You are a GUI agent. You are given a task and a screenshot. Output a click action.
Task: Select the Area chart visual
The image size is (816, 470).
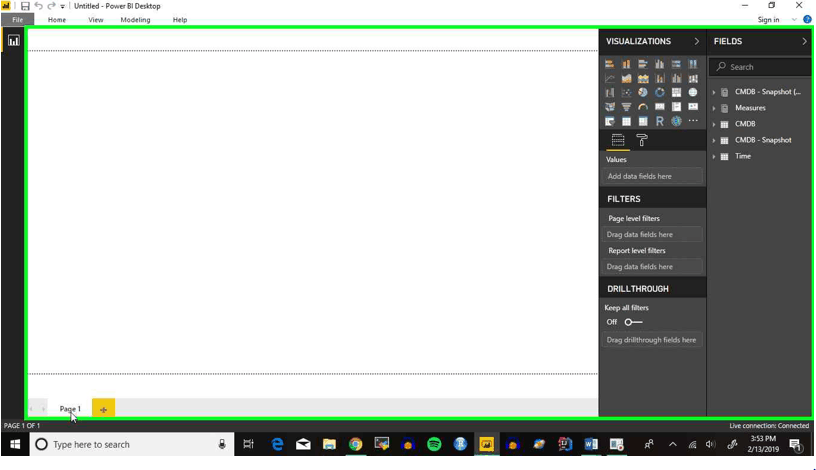click(626, 79)
